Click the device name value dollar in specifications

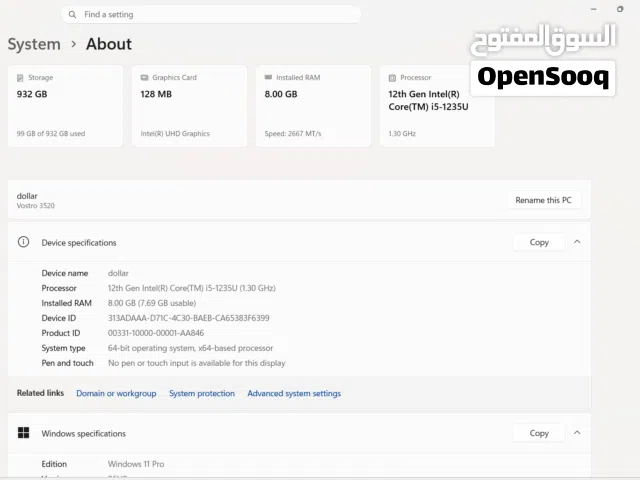(118, 273)
